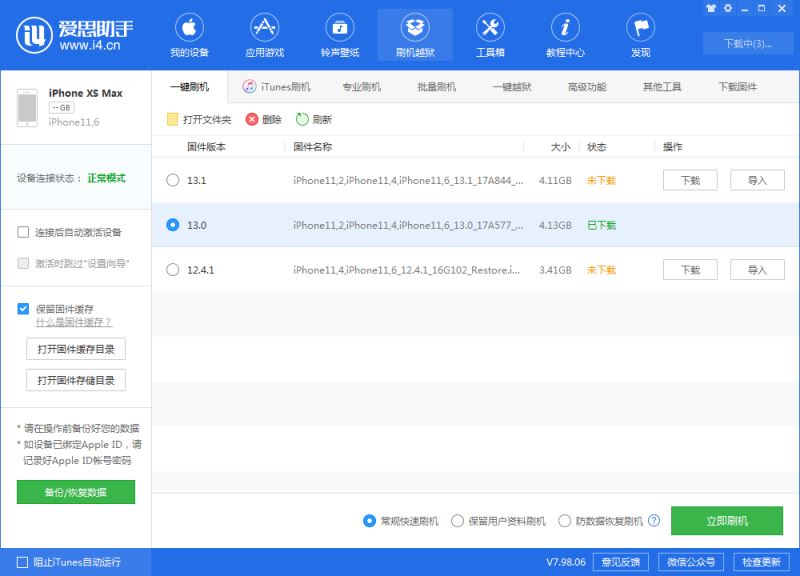Click the skin shirt icon in the title bar
The width and height of the screenshot is (800, 576).
tap(711, 8)
